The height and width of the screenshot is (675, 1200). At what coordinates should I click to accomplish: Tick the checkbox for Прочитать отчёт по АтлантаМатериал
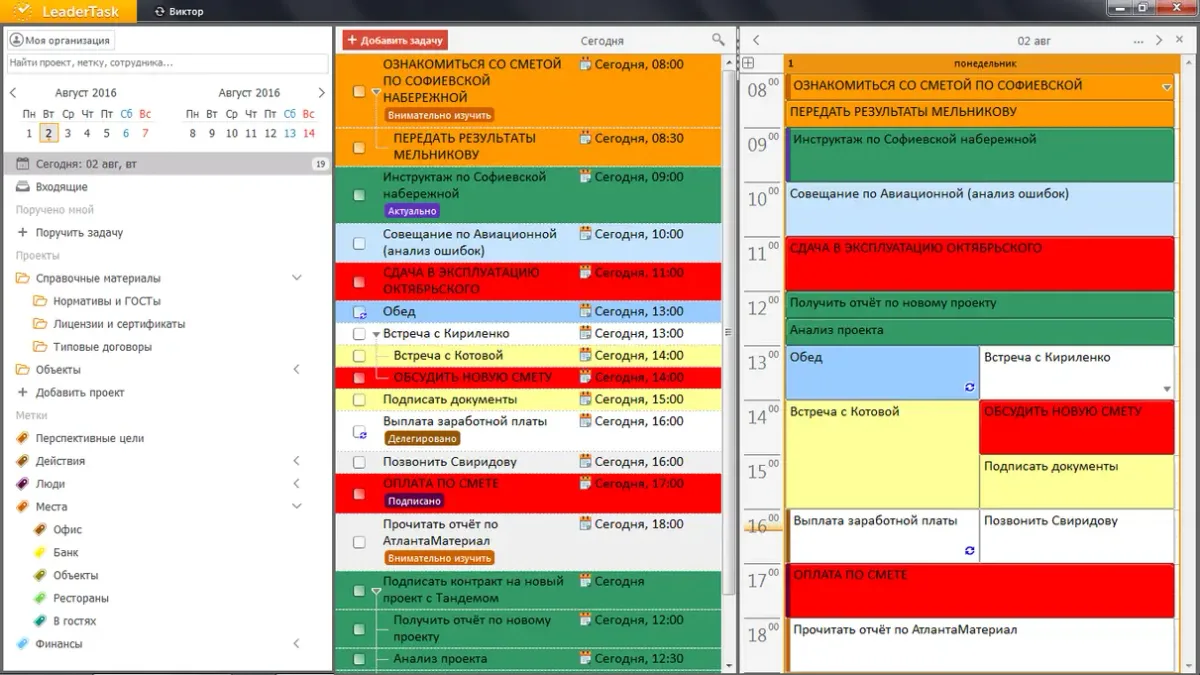coord(359,542)
